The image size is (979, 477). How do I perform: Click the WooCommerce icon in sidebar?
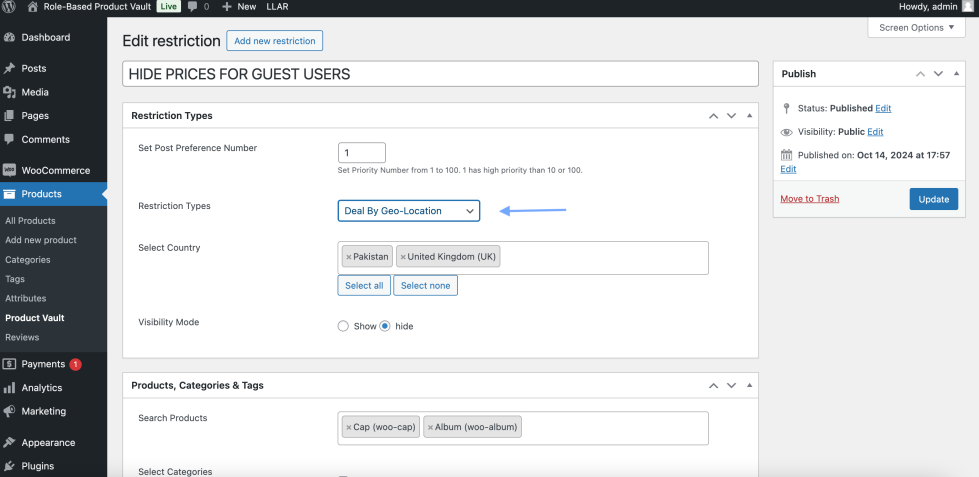point(10,171)
